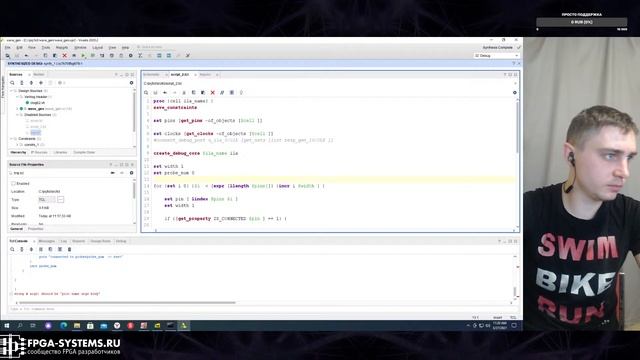This screenshot has height=360, width=640.
Task: Click the Tcl Console horizontal scrollbar
Action: 127,303
